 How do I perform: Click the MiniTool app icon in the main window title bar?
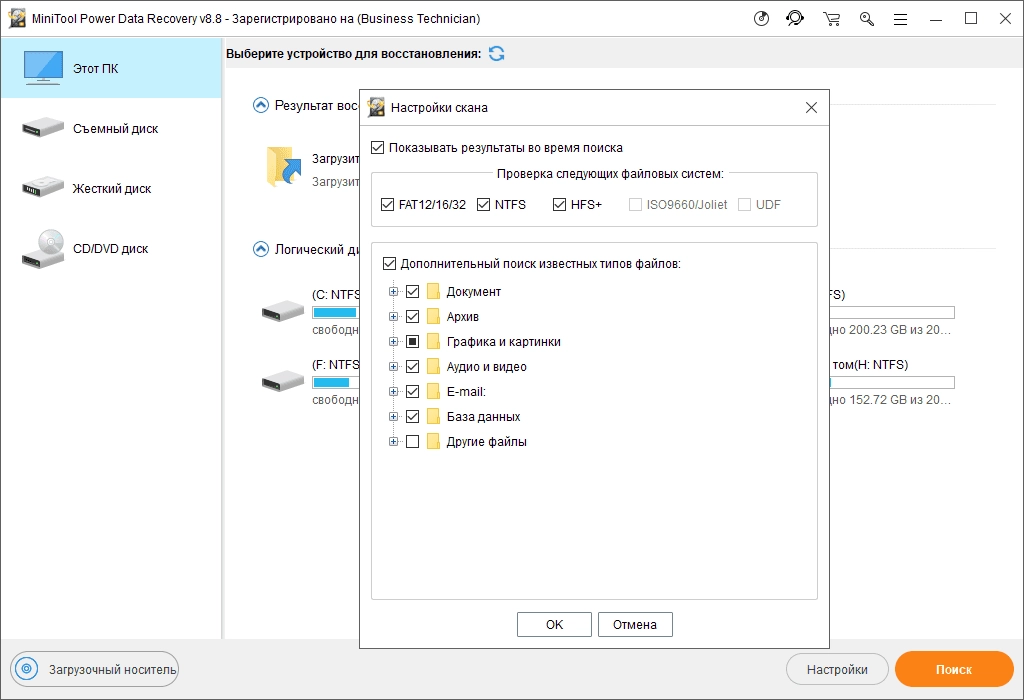(x=17, y=19)
